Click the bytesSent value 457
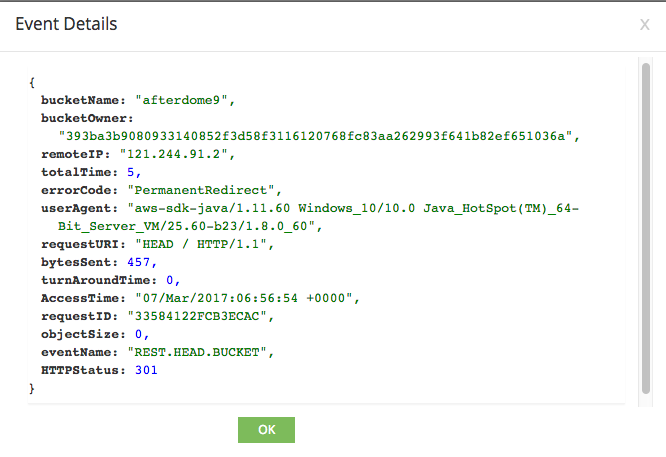This screenshot has width=666, height=457. (x=140, y=262)
